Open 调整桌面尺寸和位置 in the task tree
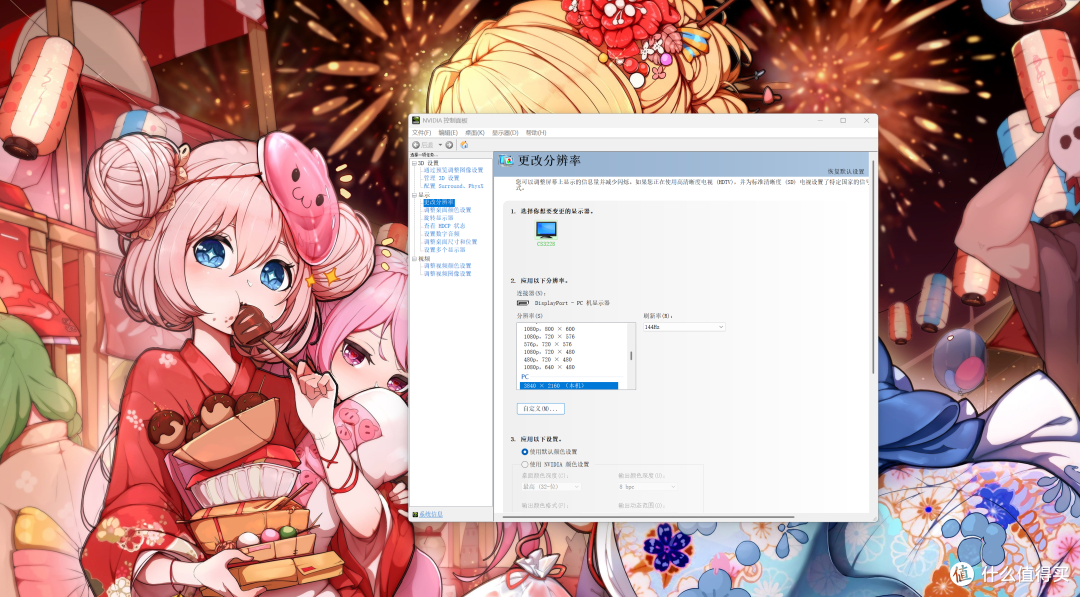This screenshot has width=1080, height=597. click(x=450, y=242)
